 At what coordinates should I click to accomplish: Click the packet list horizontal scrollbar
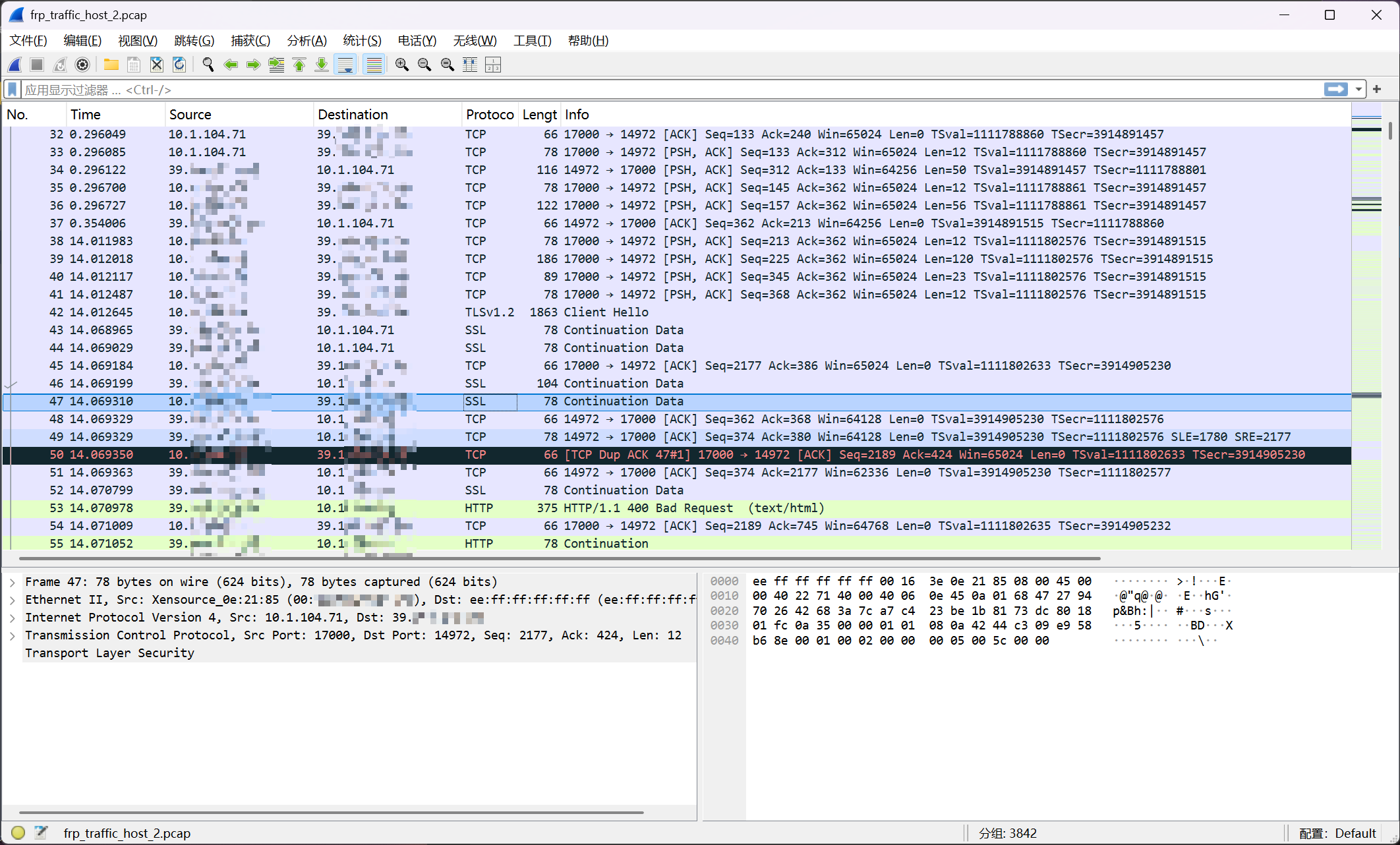[560, 558]
